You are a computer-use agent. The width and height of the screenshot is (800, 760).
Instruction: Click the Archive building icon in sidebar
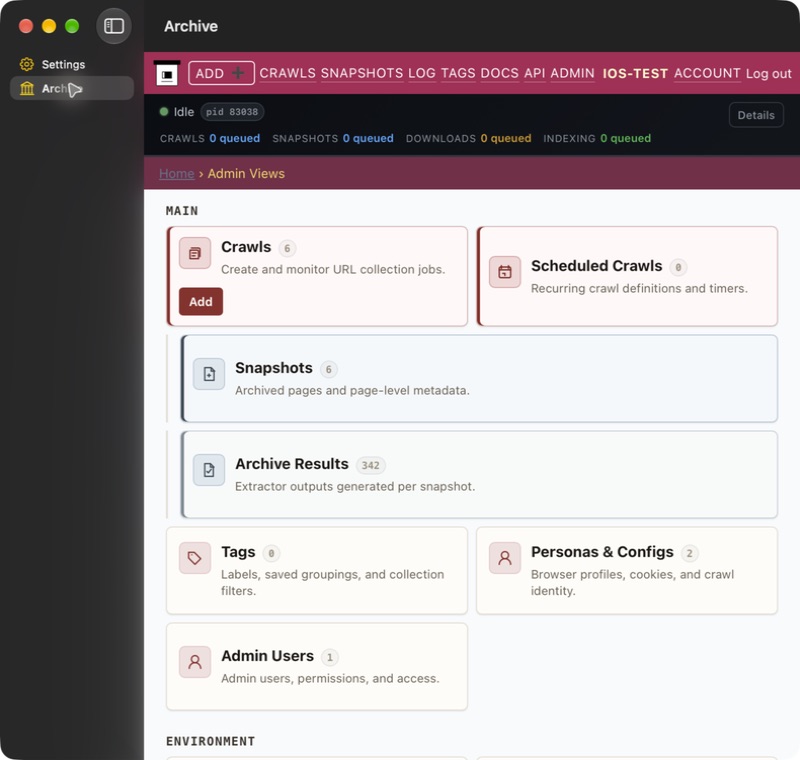click(27, 89)
